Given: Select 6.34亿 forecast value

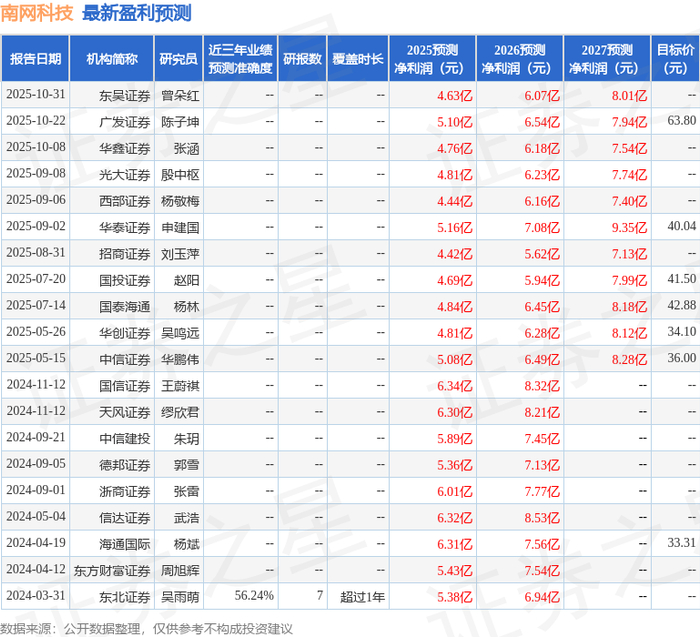Looking at the screenshot, I should (454, 385).
